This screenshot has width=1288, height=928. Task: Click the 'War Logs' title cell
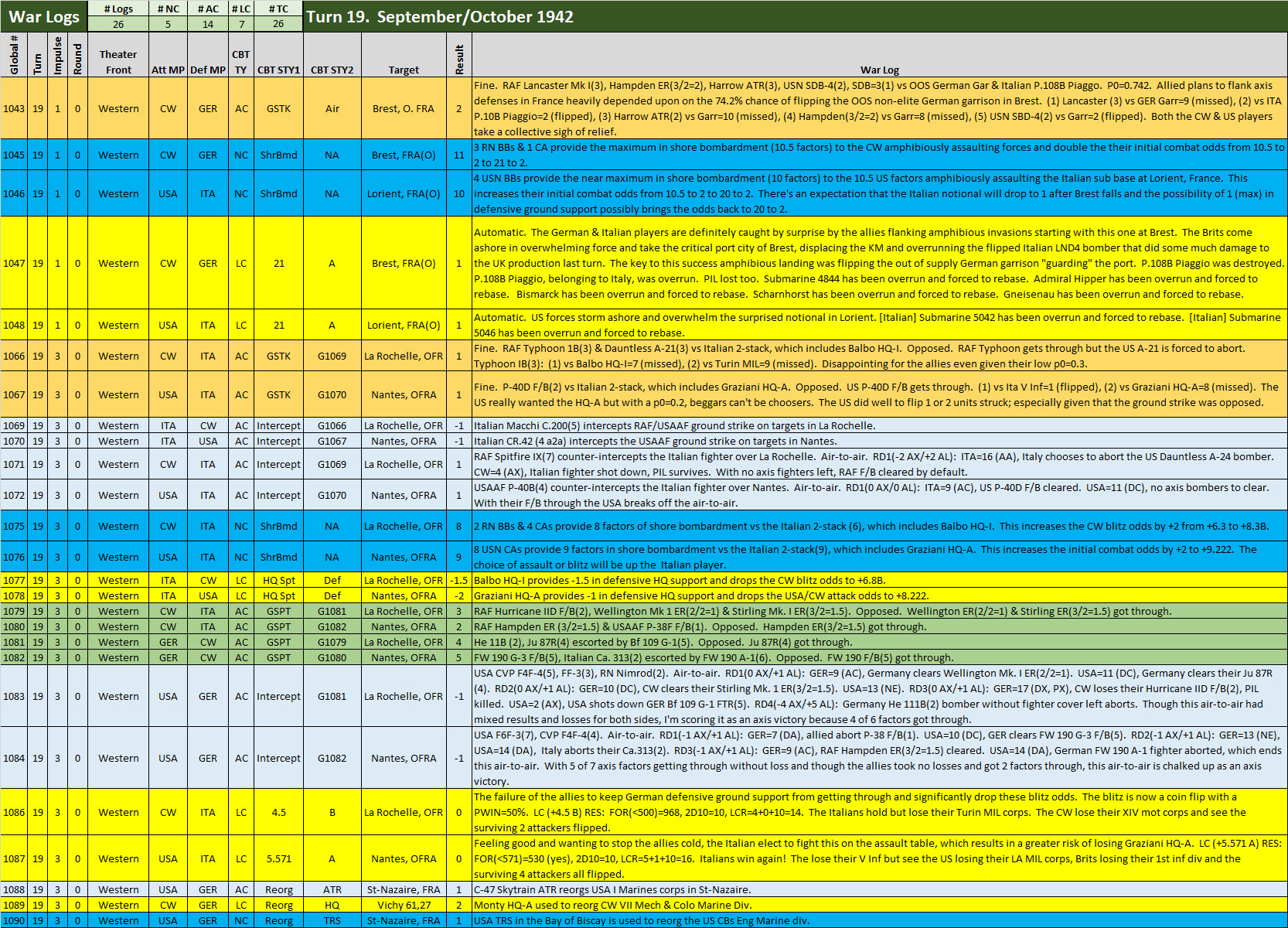coord(44,16)
